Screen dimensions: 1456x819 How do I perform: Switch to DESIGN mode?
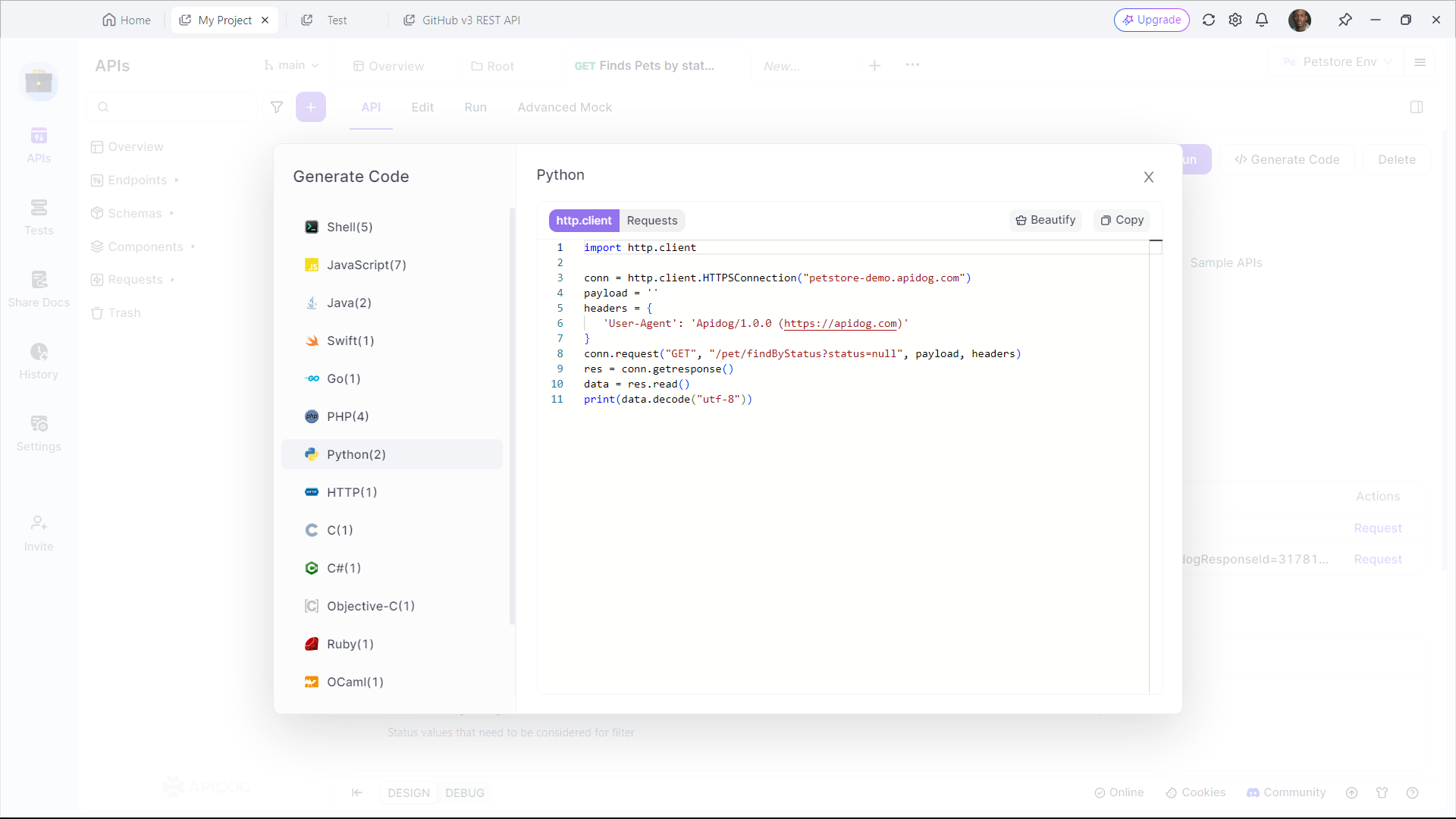[x=409, y=792]
